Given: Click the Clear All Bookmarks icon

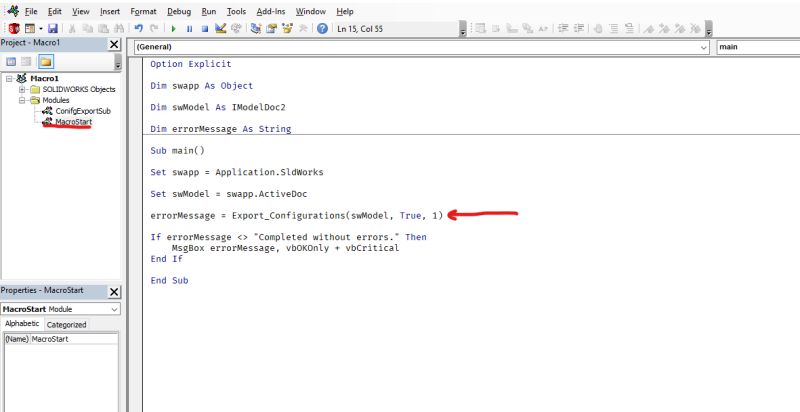Looking at the screenshot, I should (695, 29).
